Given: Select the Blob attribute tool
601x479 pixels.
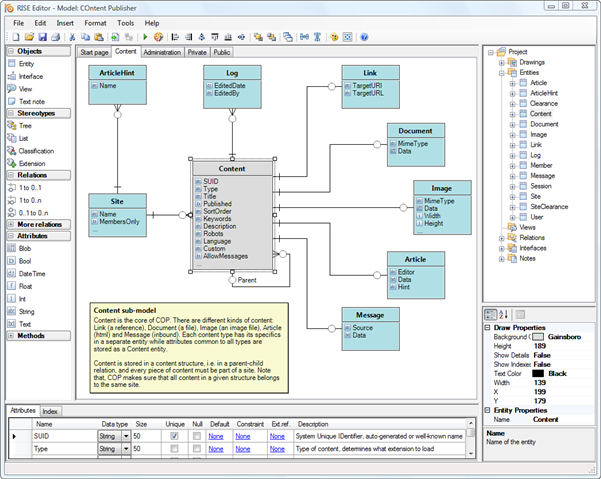Looking at the screenshot, I should [x=25, y=248].
